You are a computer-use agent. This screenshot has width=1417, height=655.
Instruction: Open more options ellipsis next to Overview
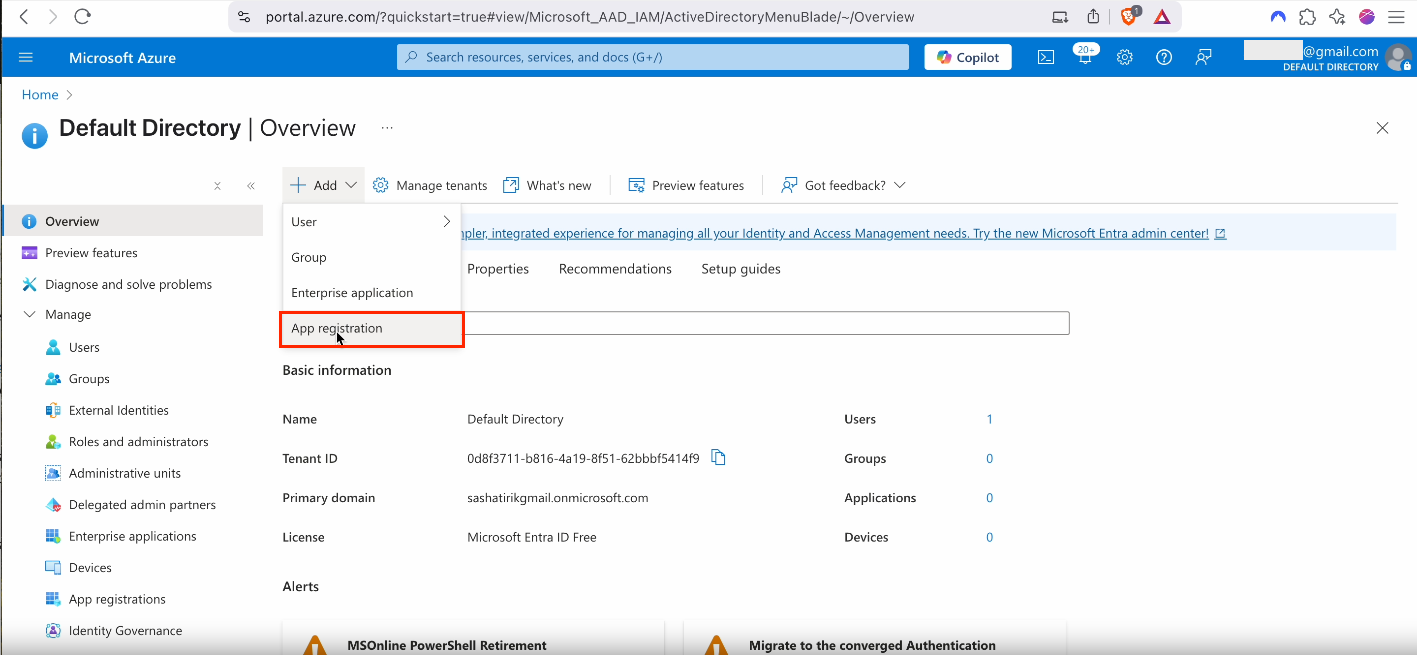pos(387,128)
